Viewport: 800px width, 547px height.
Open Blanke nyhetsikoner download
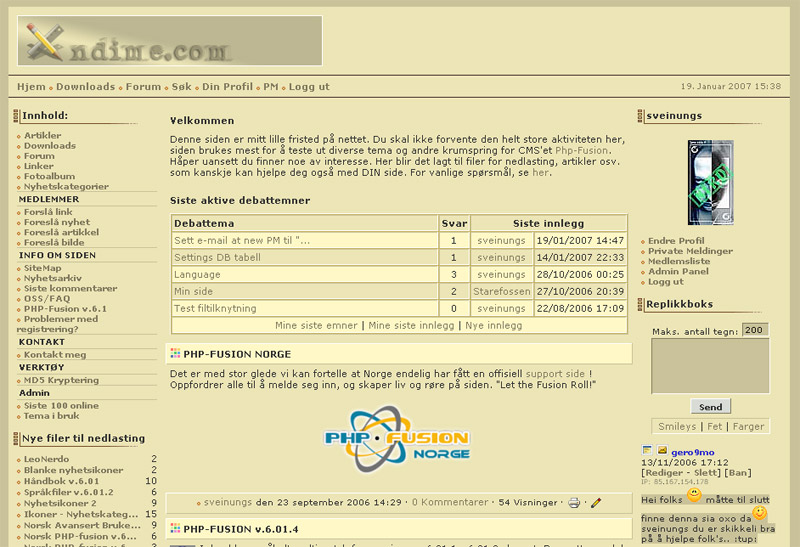(73, 470)
